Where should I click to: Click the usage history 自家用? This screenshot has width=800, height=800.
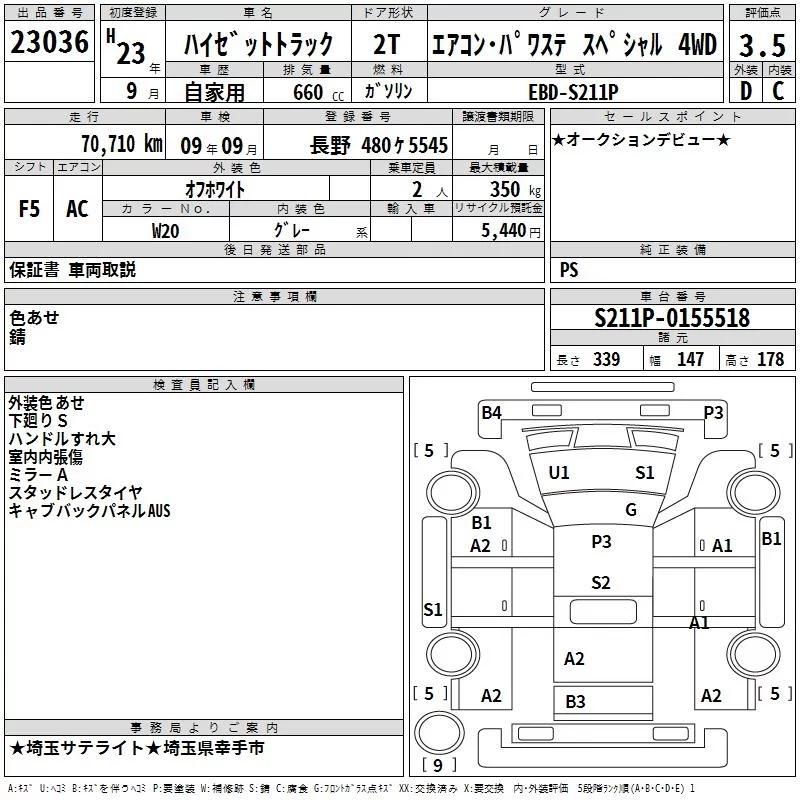214,92
